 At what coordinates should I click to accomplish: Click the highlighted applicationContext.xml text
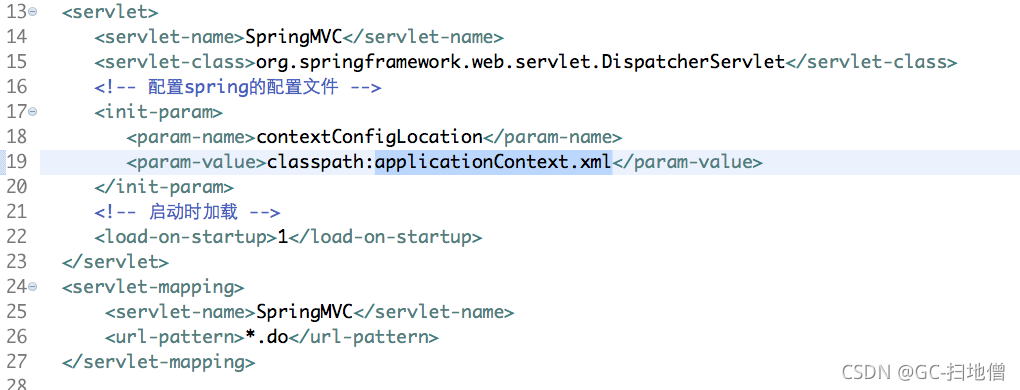pyautogui.click(x=494, y=162)
